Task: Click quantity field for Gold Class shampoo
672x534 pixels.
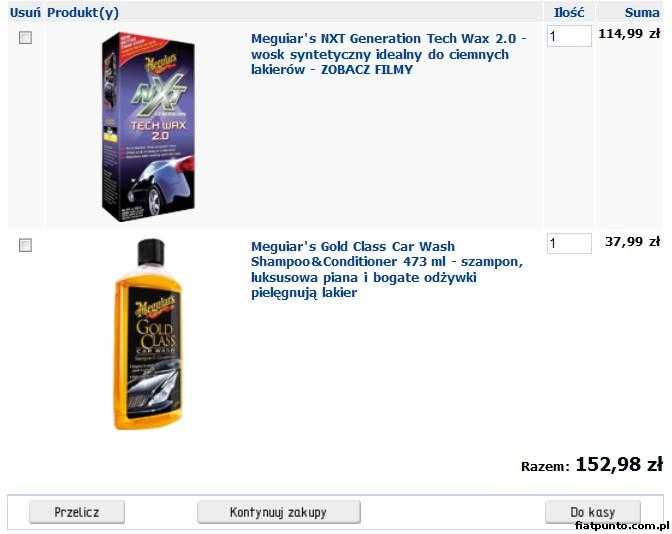Action: click(x=569, y=243)
